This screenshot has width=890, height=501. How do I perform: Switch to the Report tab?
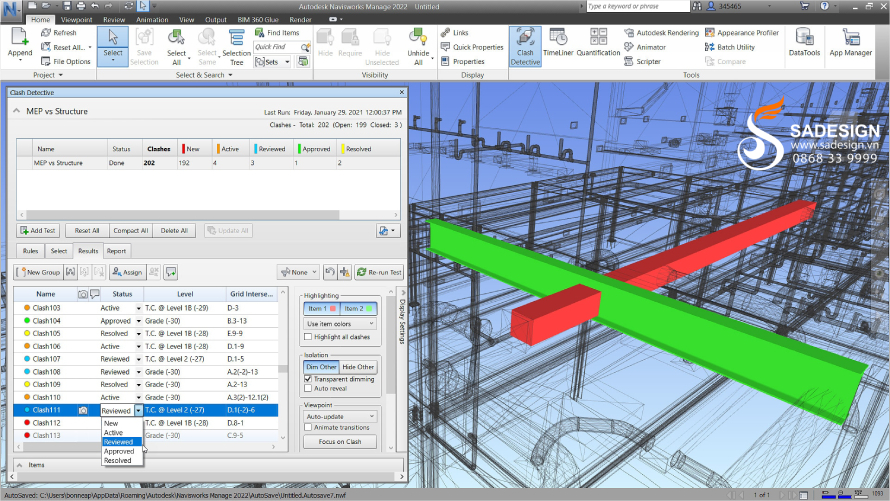116,251
